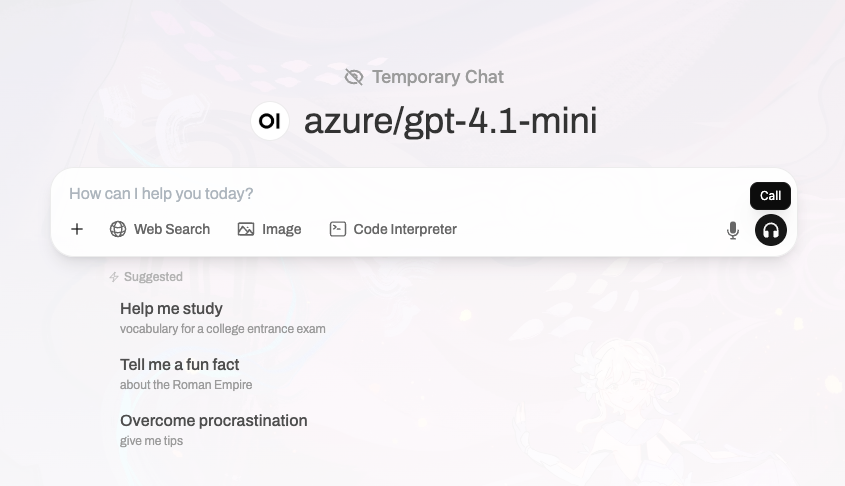
Task: Click the globe icon for Web Search
Action: pos(118,229)
